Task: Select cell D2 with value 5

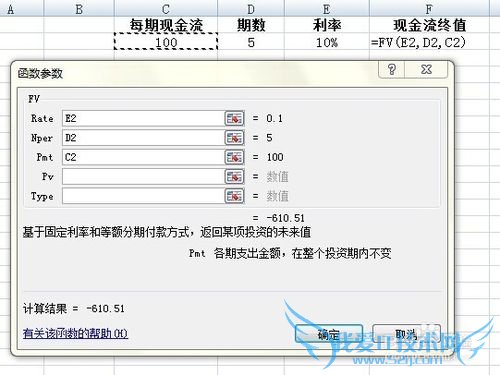Action: click(x=251, y=42)
